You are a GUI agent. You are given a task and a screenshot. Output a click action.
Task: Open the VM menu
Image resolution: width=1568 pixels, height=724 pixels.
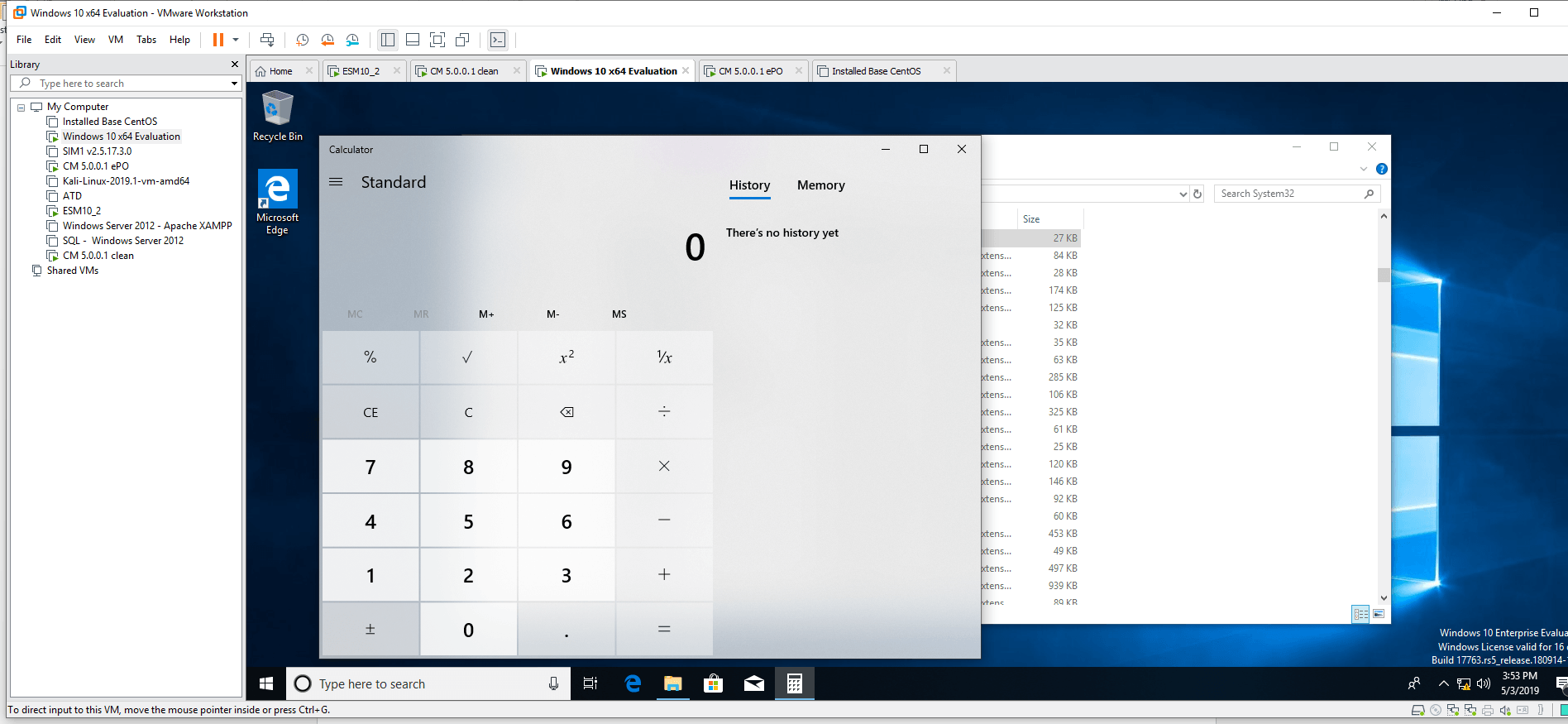point(116,40)
